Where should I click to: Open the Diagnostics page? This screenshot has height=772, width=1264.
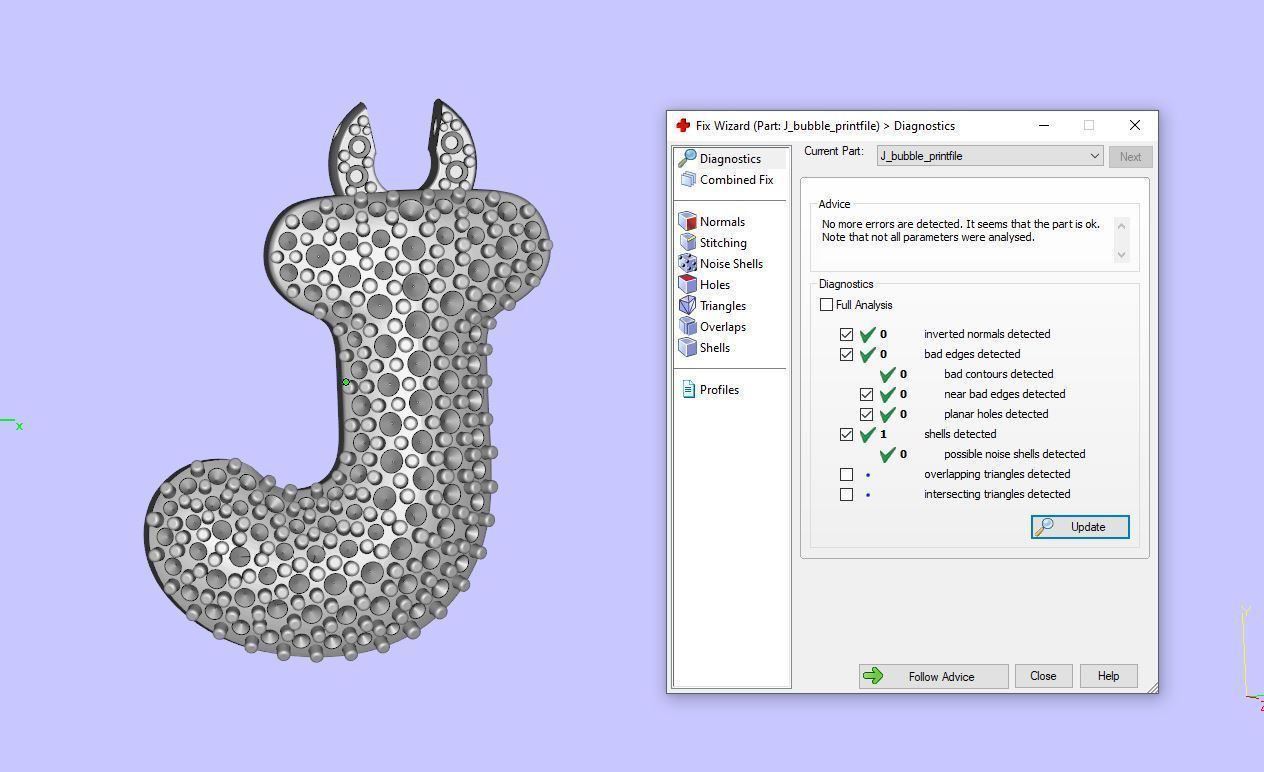(730, 159)
